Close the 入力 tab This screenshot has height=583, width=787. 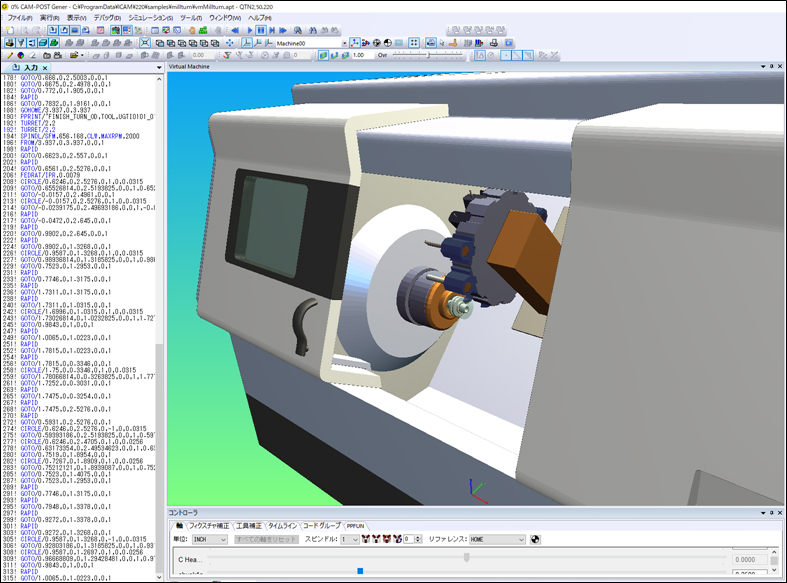click(45, 68)
